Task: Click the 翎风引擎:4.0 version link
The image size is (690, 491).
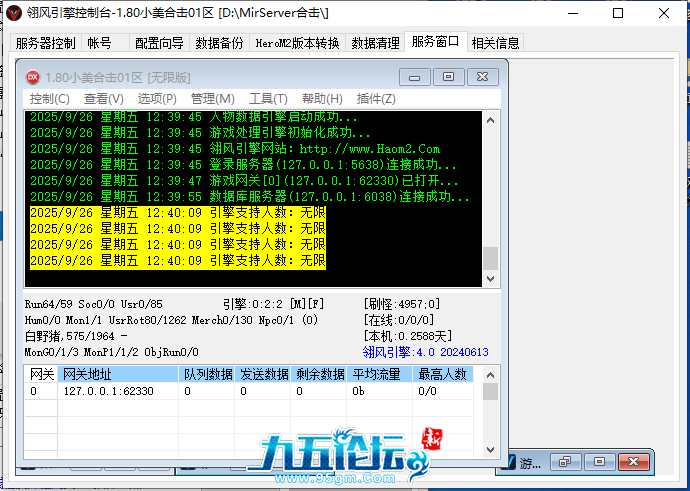Action: 425,352
